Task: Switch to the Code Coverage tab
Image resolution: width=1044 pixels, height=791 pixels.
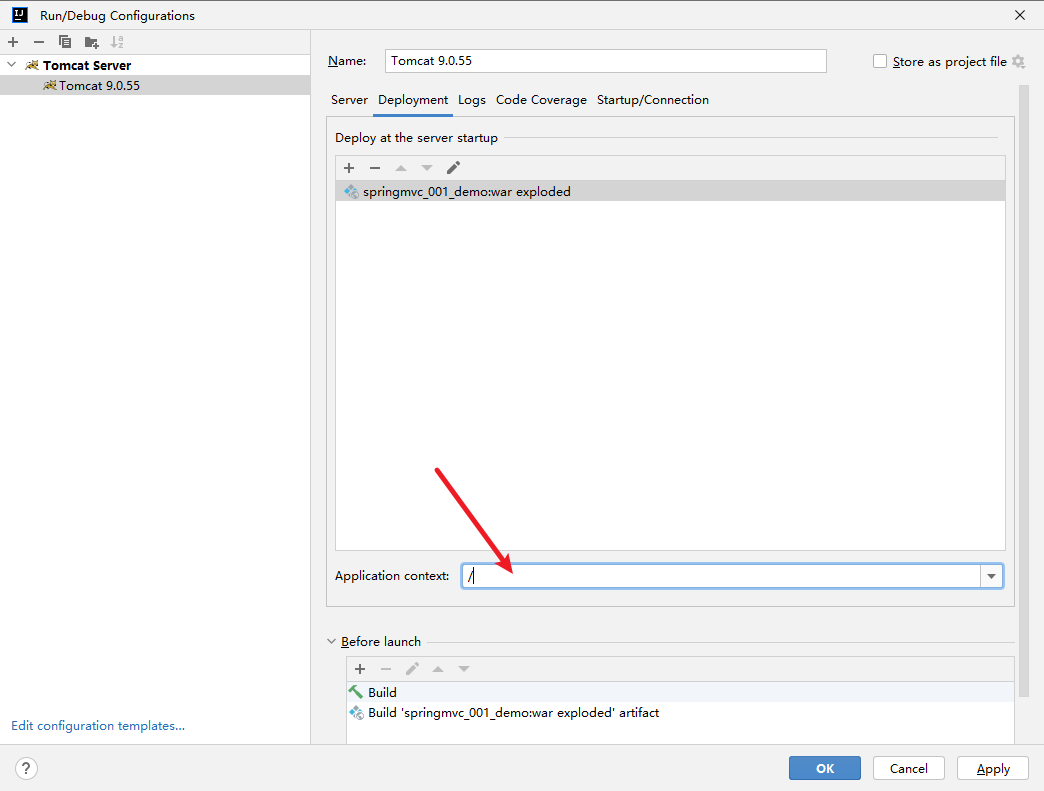Action: point(541,100)
